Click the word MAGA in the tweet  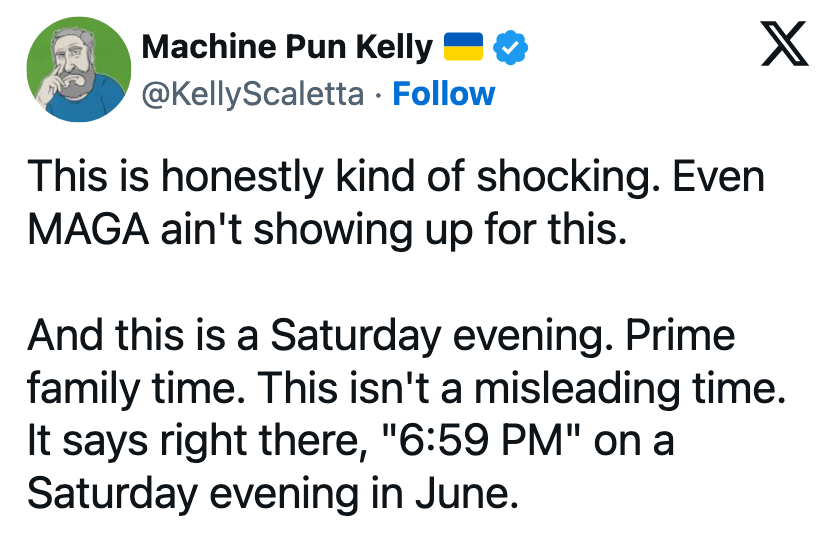(88, 230)
